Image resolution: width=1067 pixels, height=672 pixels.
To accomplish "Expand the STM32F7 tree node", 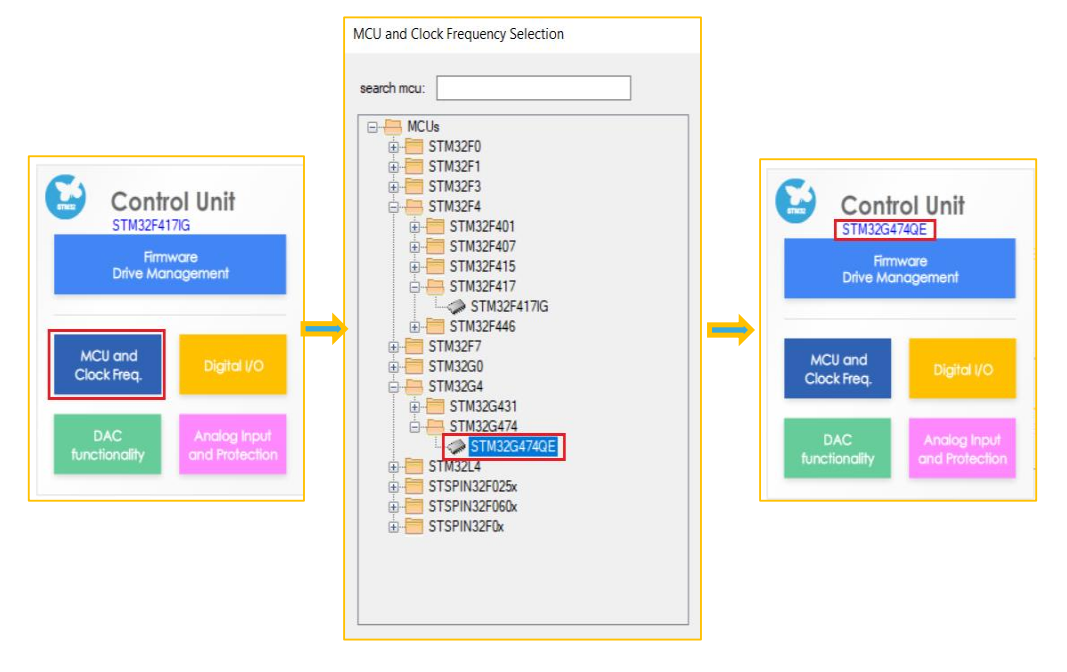I will pyautogui.click(x=393, y=347).
